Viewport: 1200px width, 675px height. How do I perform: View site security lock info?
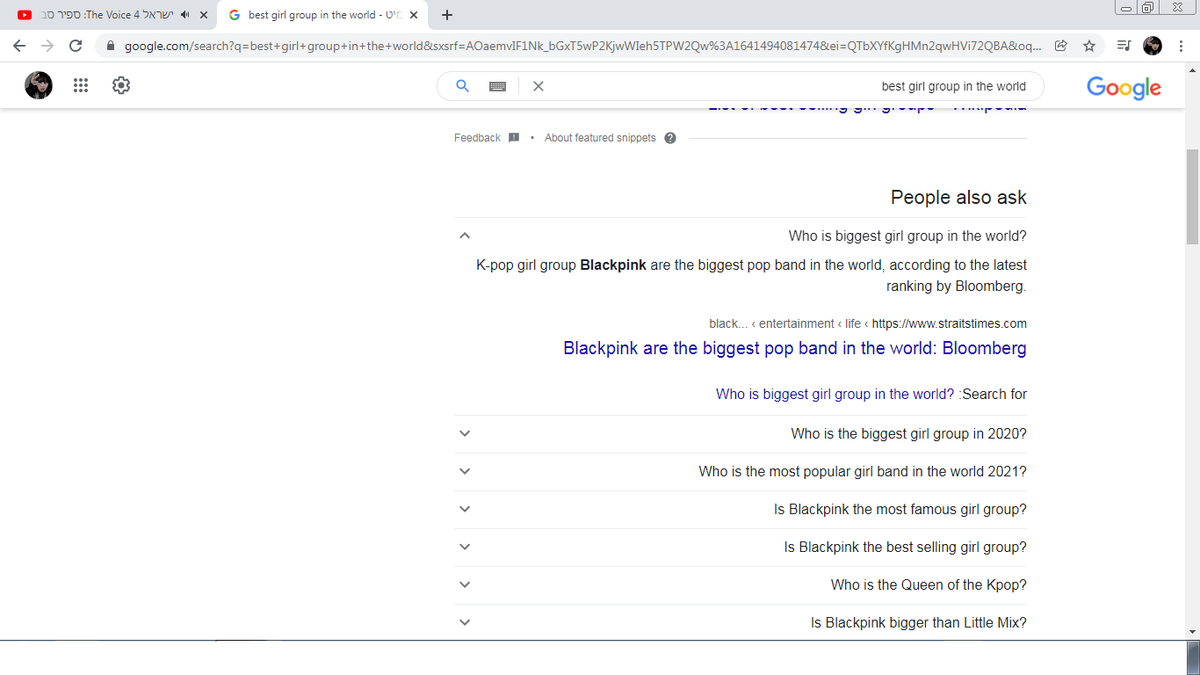tap(111, 46)
